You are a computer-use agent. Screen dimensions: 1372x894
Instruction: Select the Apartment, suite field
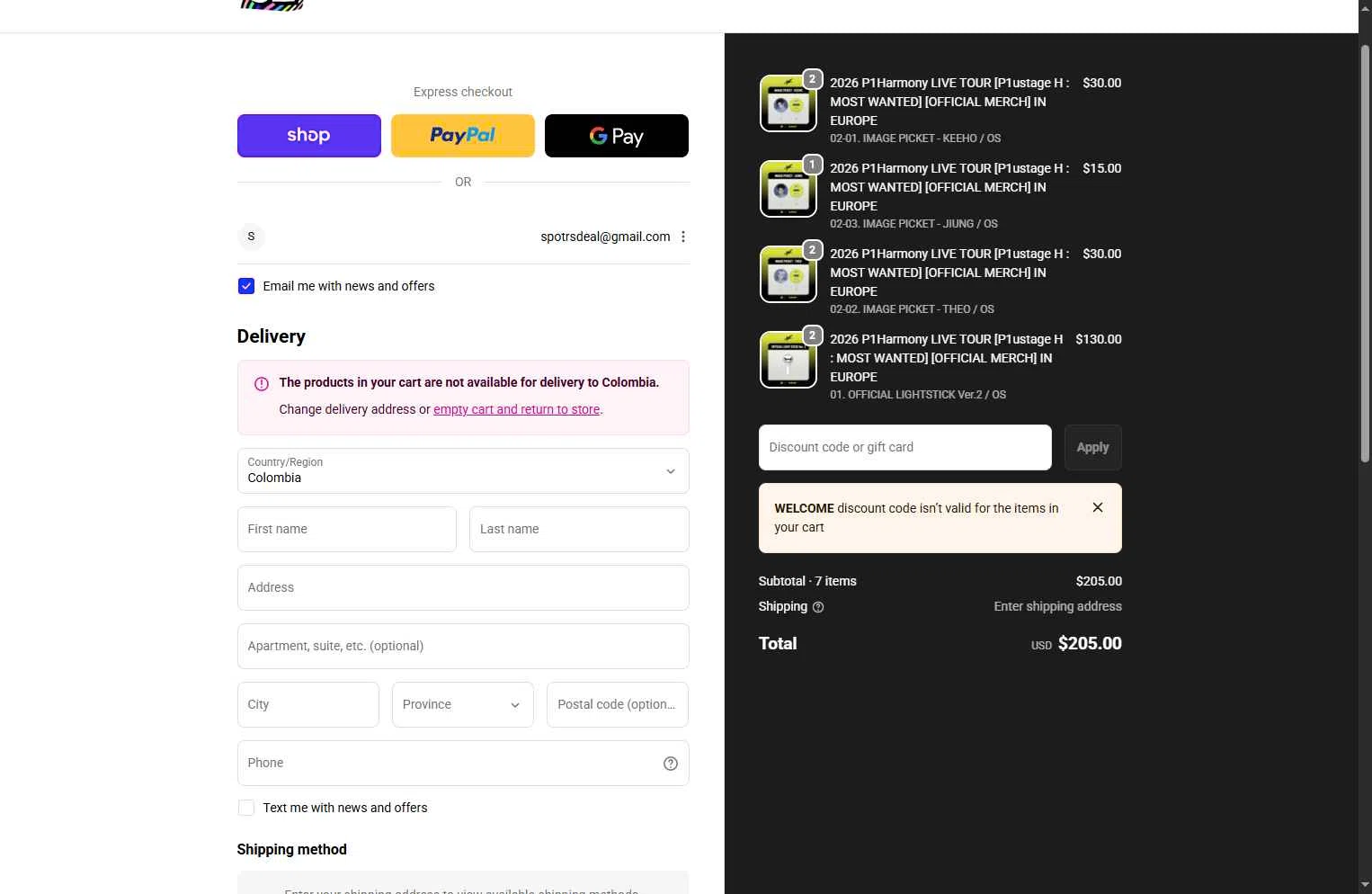pos(463,646)
